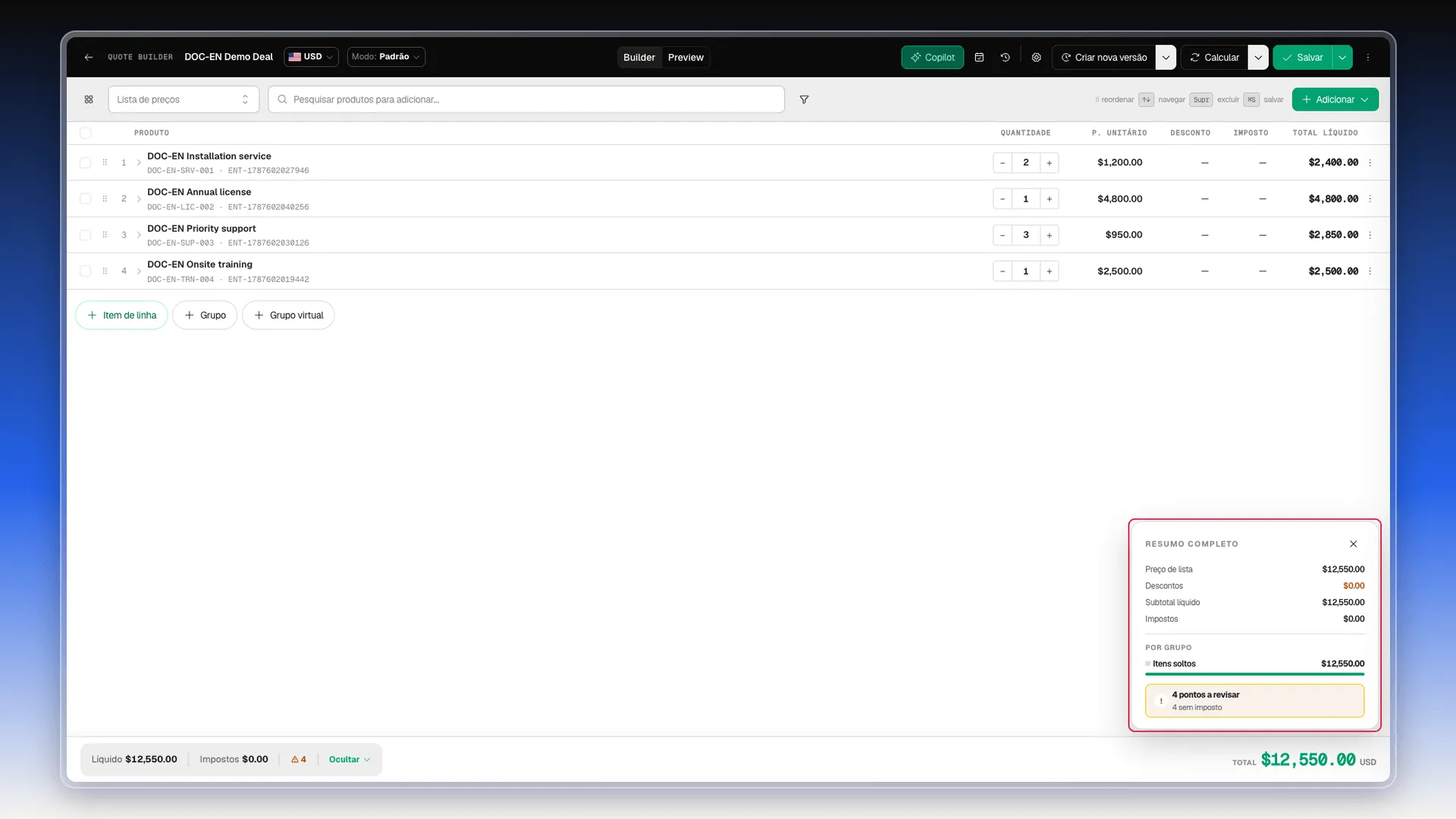
Task: Click the Salvar button
Action: tap(1303, 58)
